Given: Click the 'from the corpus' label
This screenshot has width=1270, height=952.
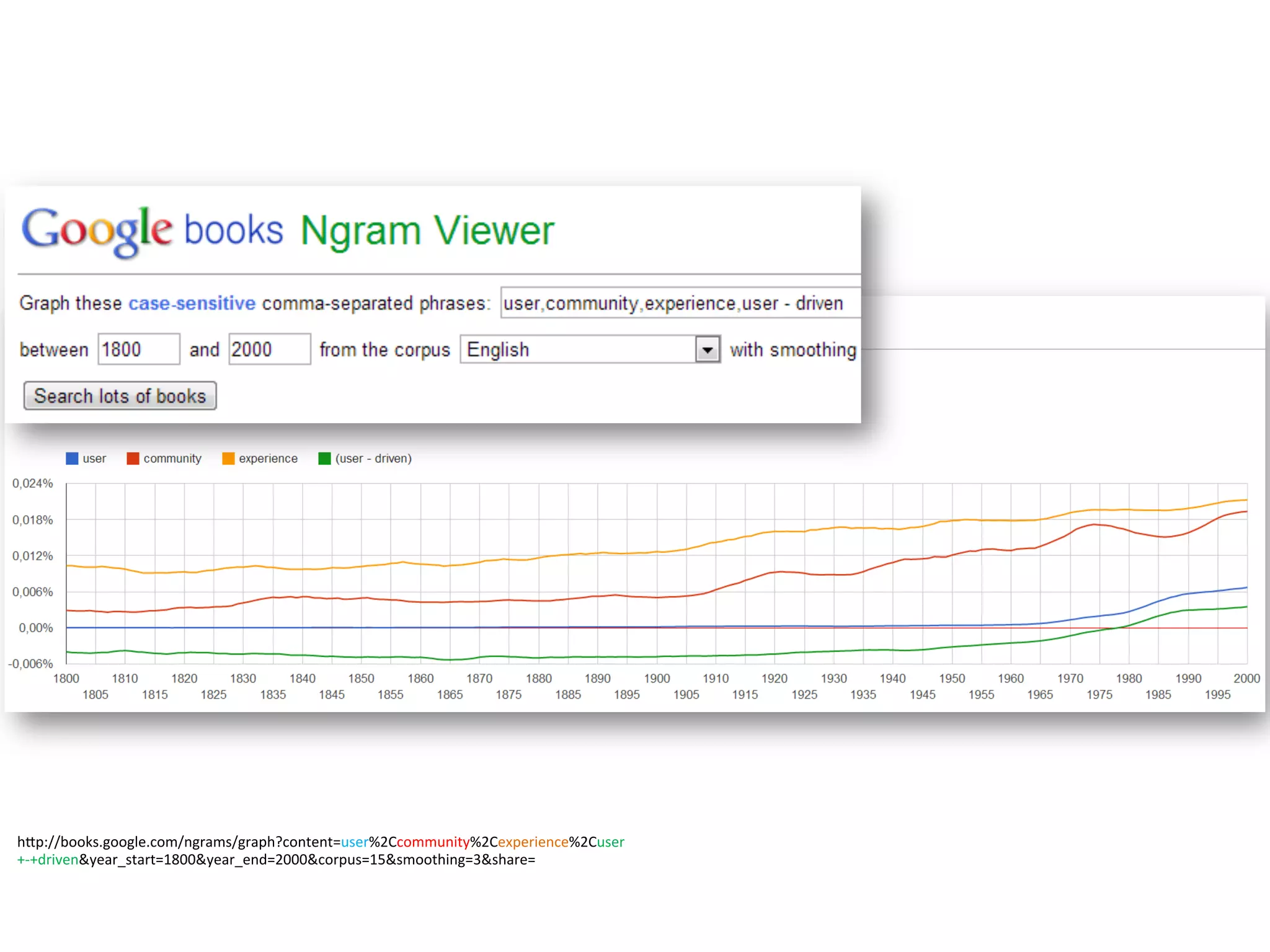Looking at the screenshot, I should tap(385, 350).
